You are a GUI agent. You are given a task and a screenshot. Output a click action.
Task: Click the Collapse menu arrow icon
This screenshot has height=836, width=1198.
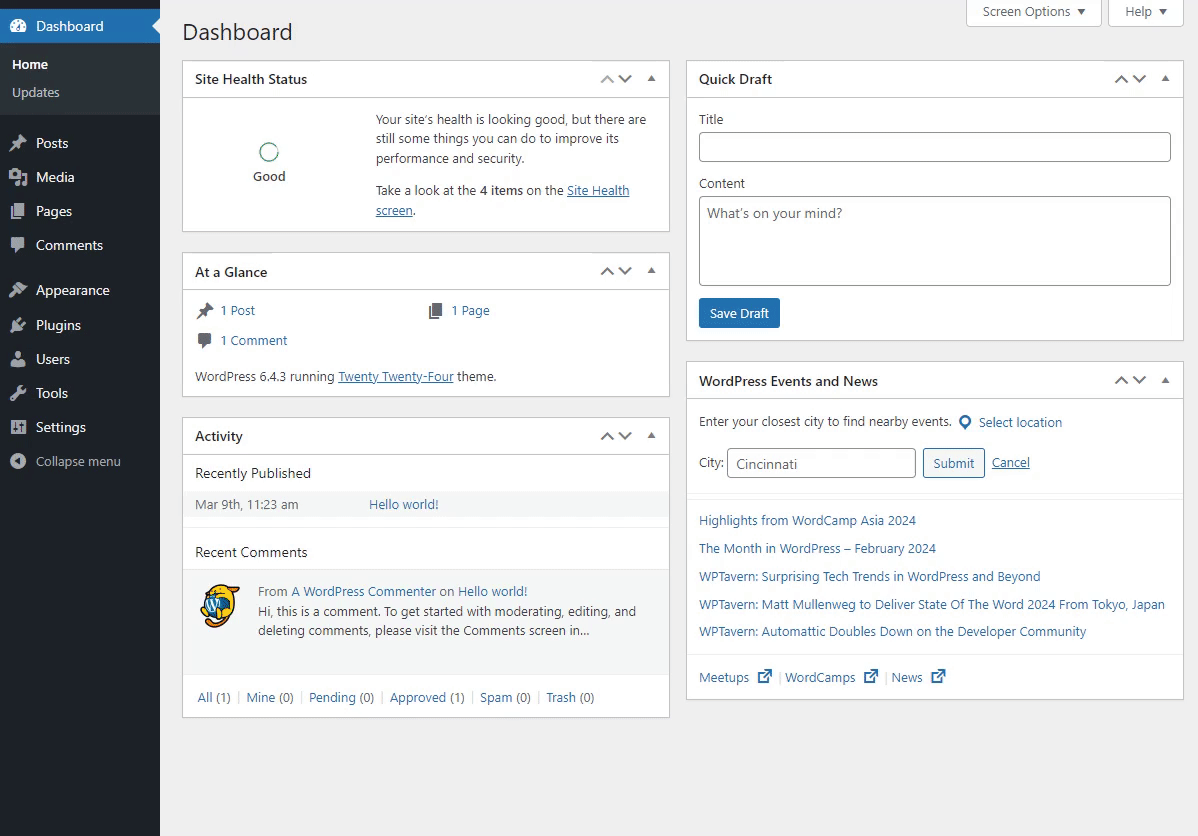click(x=18, y=462)
